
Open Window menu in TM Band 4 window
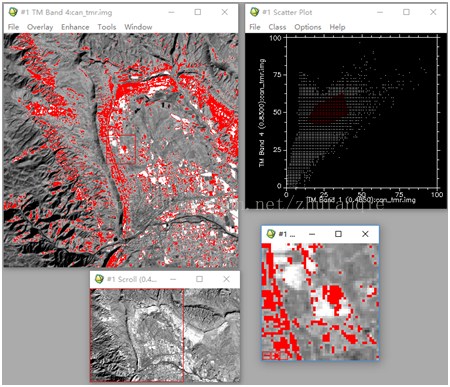(138, 27)
